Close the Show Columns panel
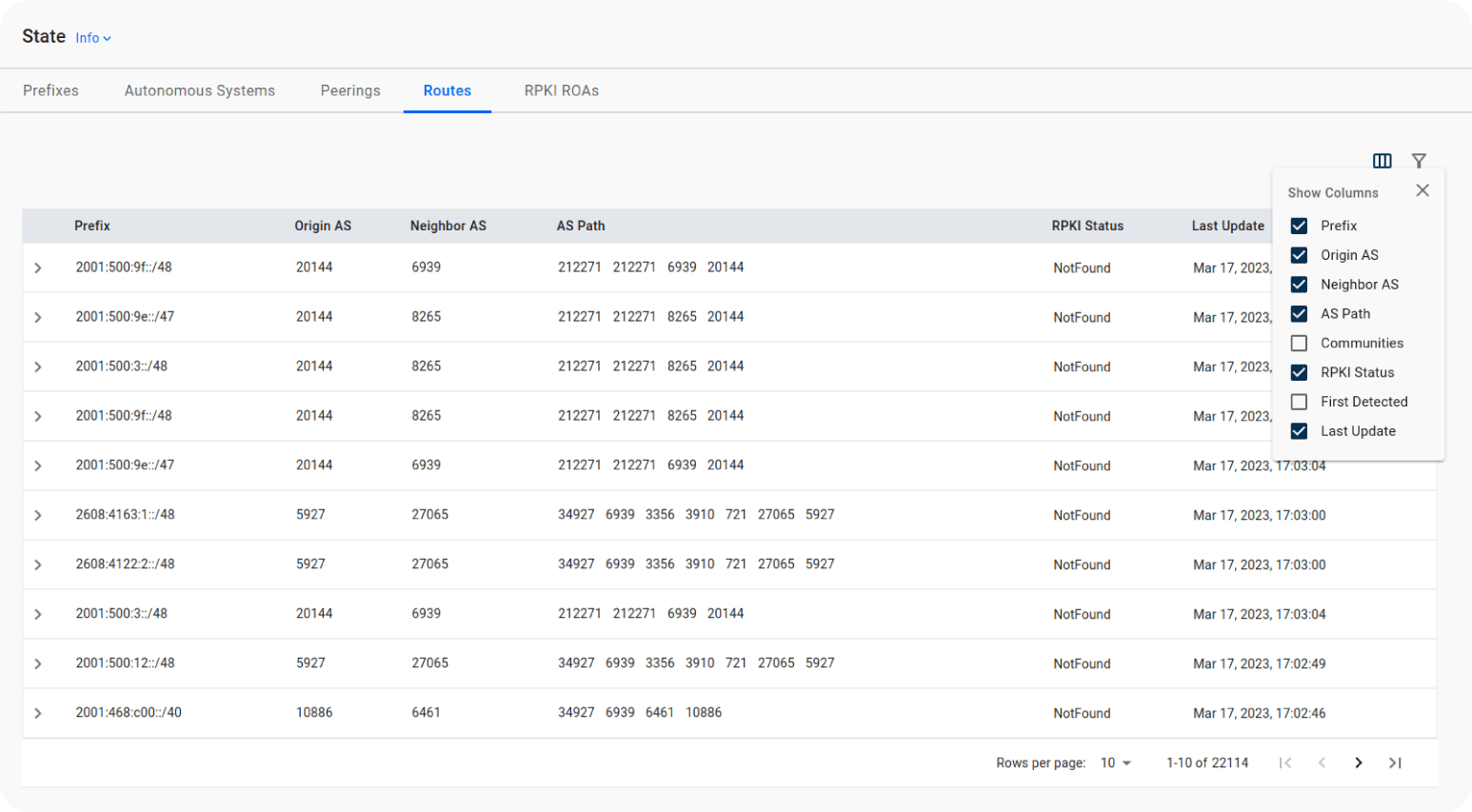This screenshot has width=1472, height=812. point(1422,190)
